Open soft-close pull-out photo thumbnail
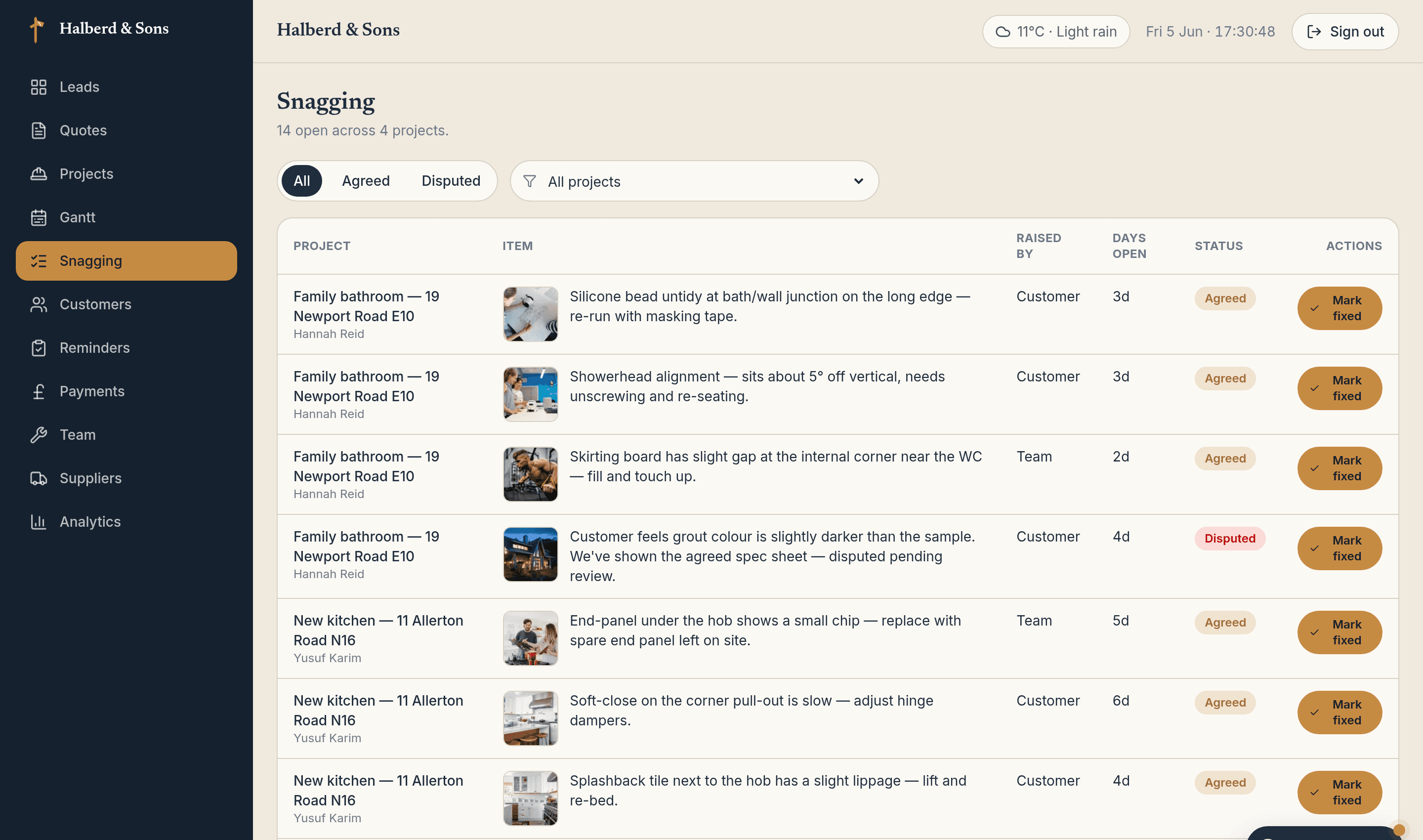 tap(530, 718)
